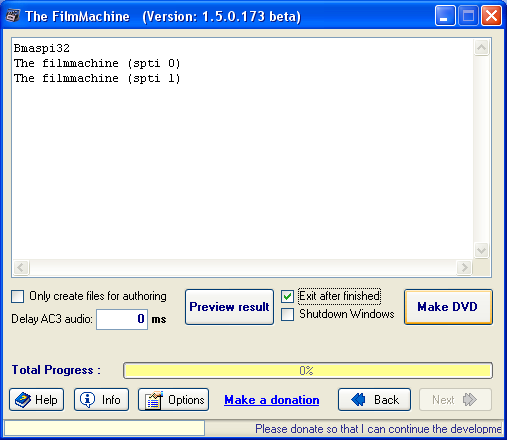Follow the Make a donation link
Image resolution: width=507 pixels, height=440 pixels.
[x=272, y=400]
